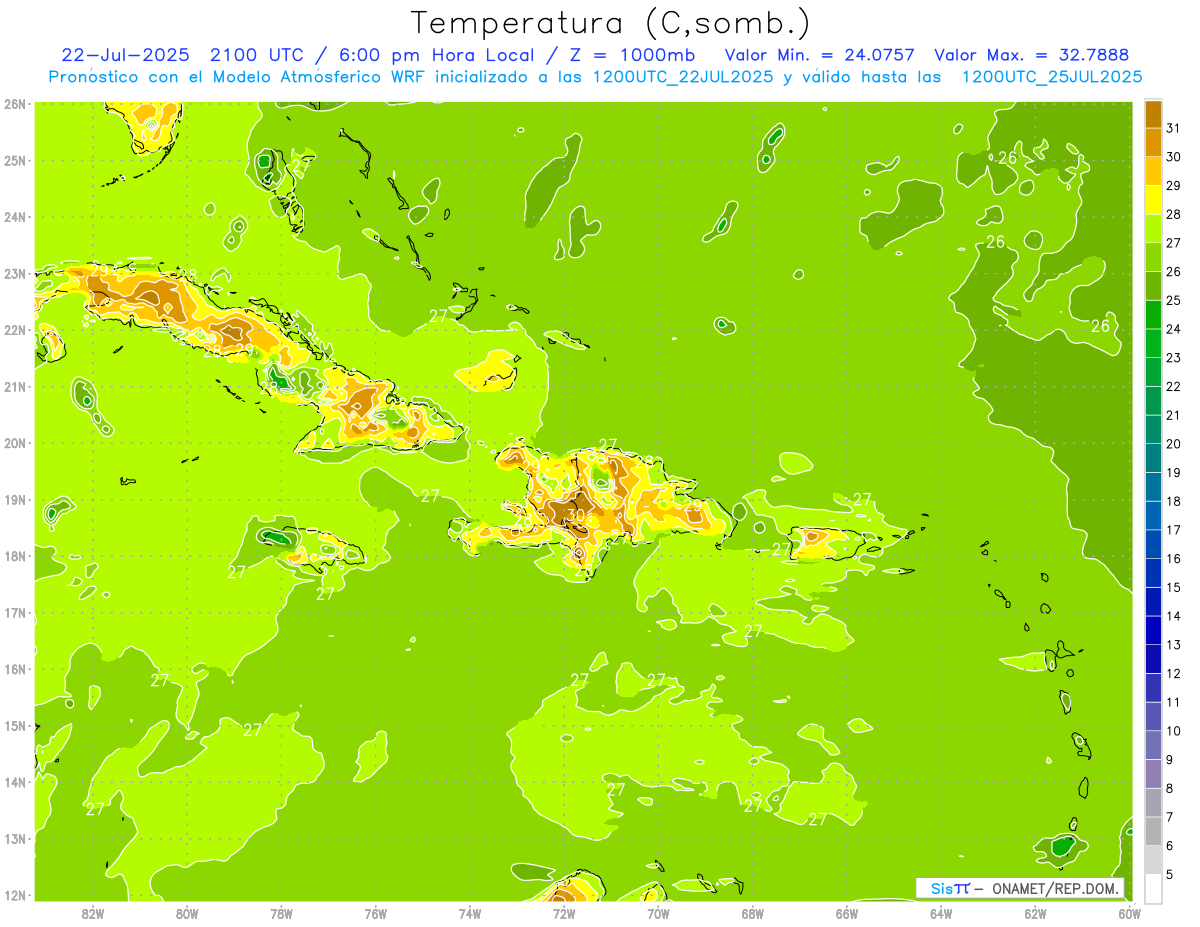The width and height of the screenshot is (1200, 927).
Task: Select the date "22-Jul-2025" in the header
Action: (125, 55)
